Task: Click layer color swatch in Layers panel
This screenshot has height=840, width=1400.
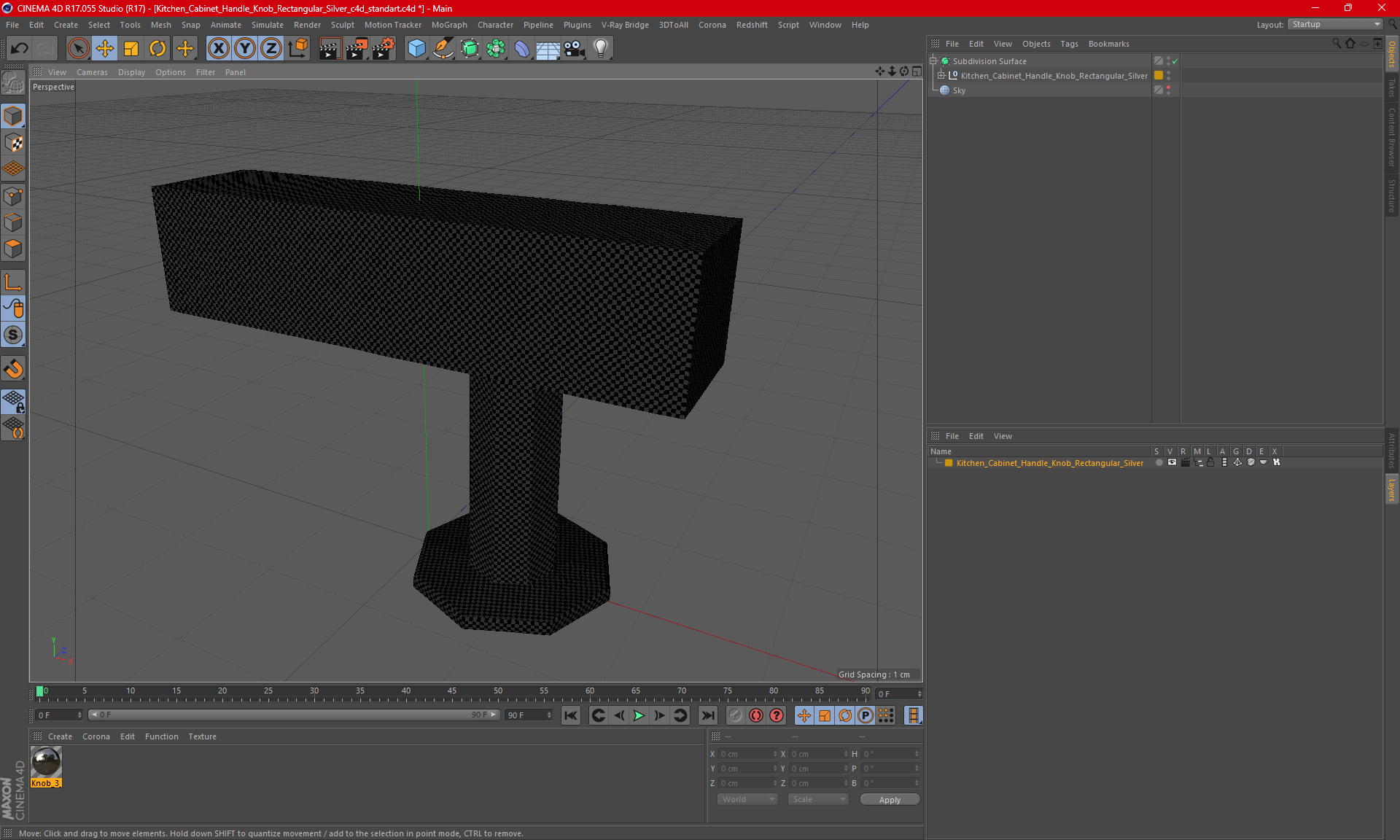Action: pos(949,463)
